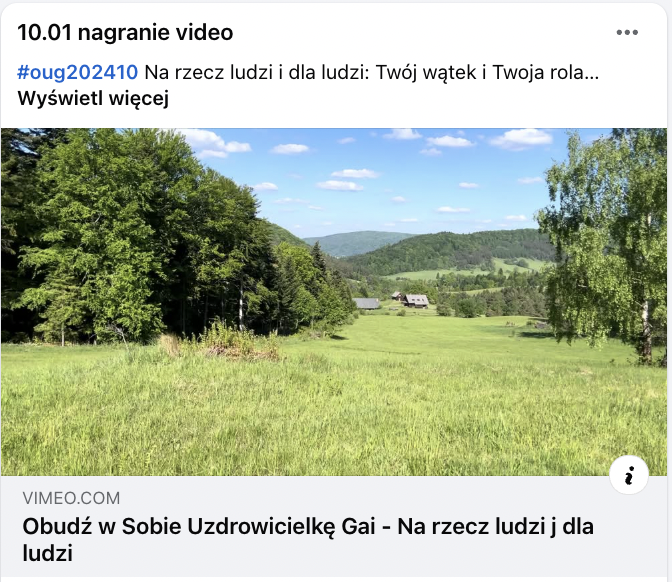Open the #oug202410 hashtag link
This screenshot has height=582, width=672.
point(78,72)
